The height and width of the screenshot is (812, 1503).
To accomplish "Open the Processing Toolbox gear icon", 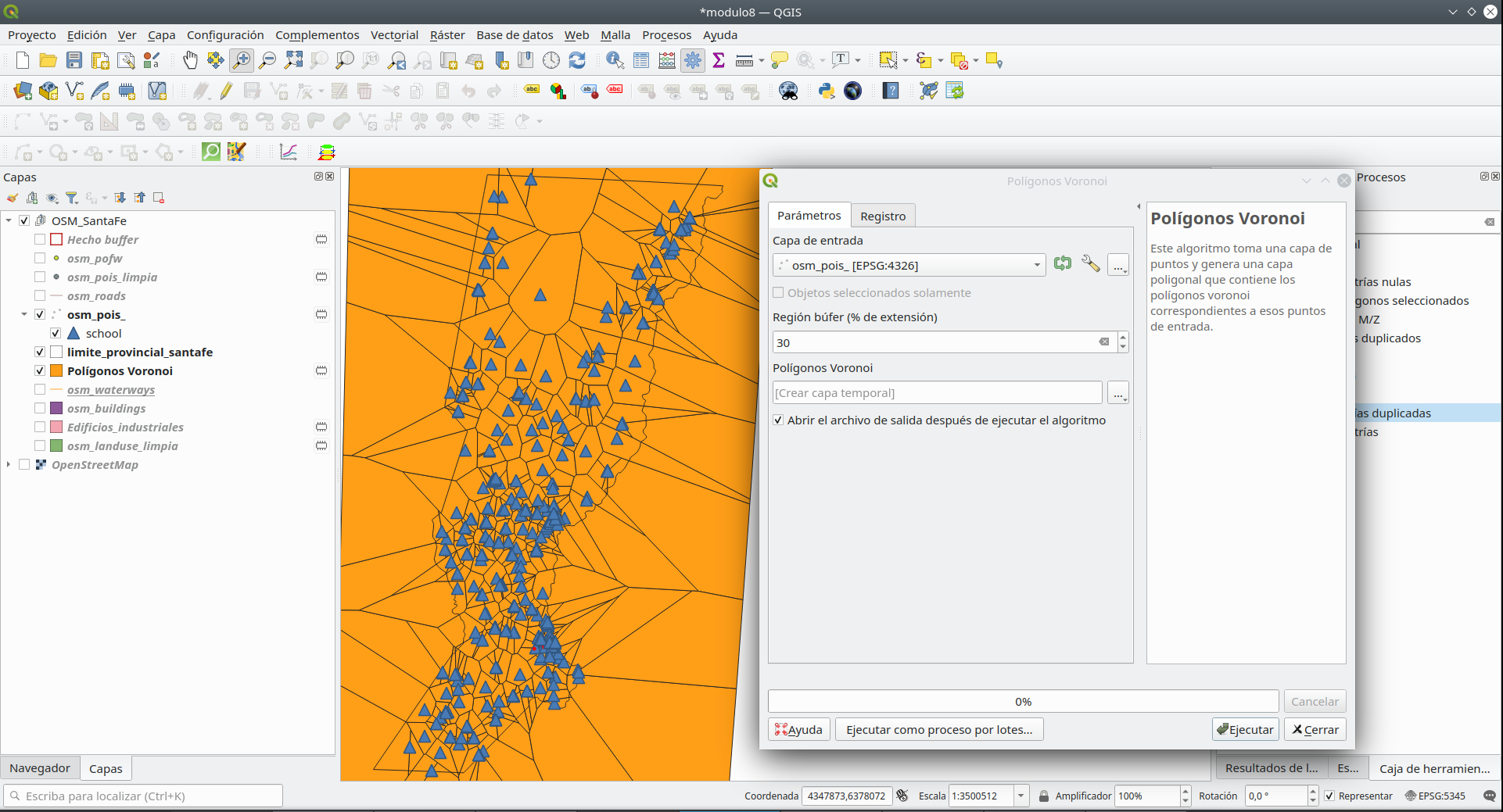I will tap(693, 60).
